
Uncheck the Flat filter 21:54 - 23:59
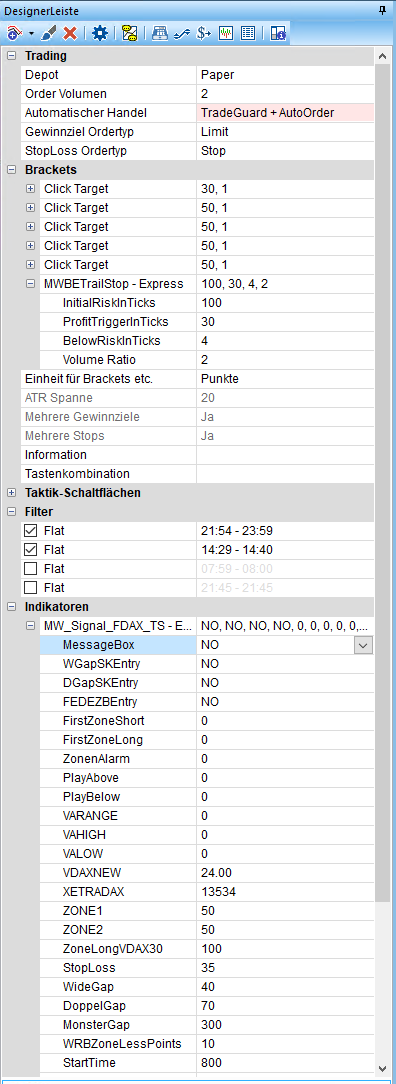(30, 531)
